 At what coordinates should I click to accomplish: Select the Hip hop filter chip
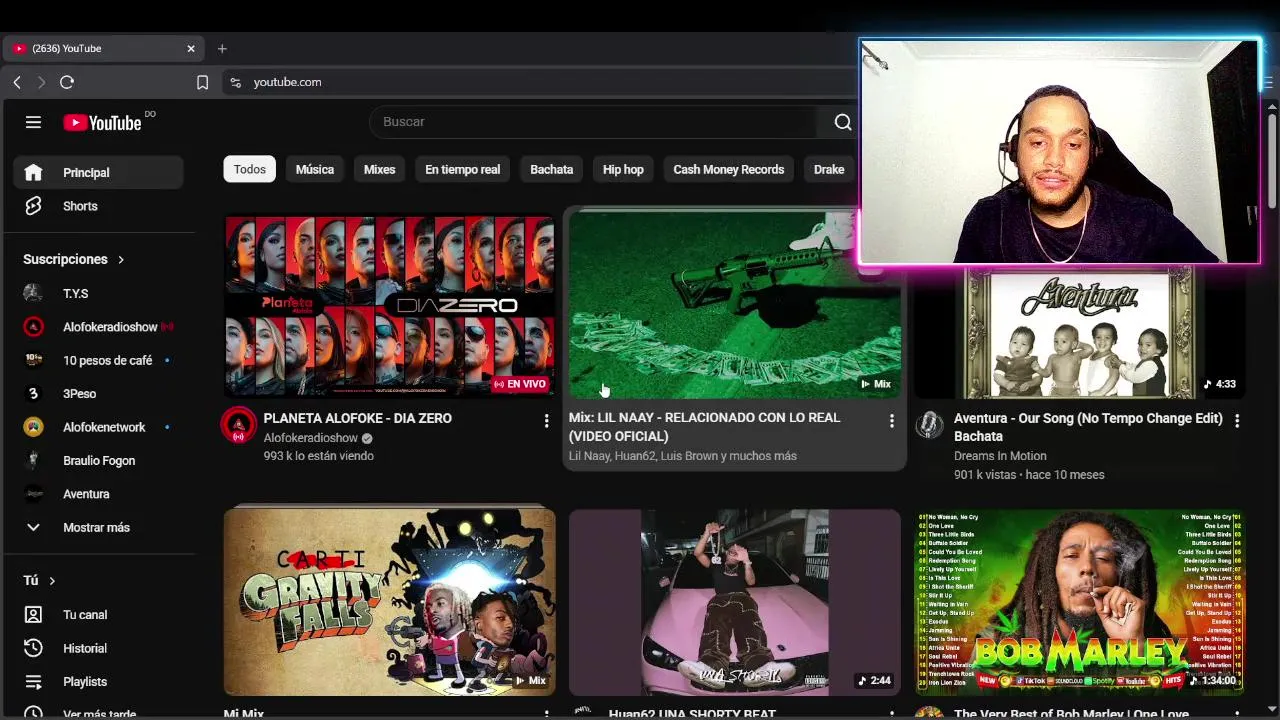coord(623,169)
